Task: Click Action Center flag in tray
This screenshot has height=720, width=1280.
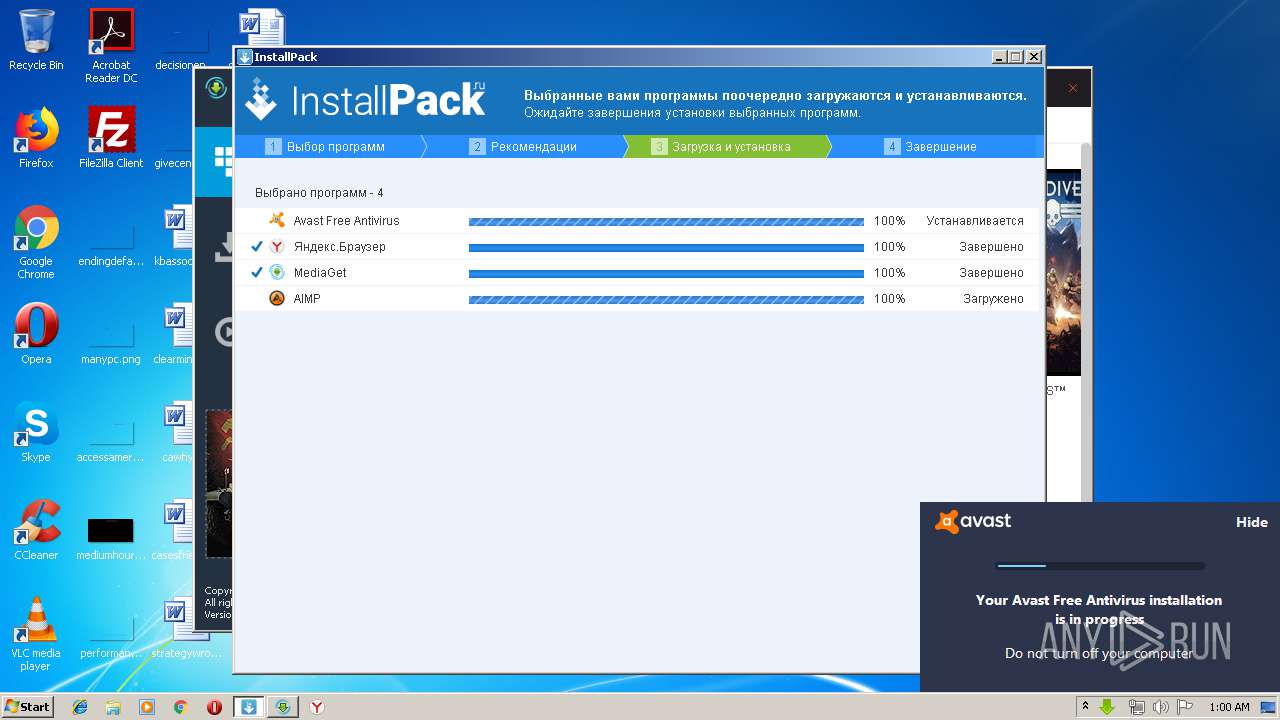Action: pos(1184,707)
